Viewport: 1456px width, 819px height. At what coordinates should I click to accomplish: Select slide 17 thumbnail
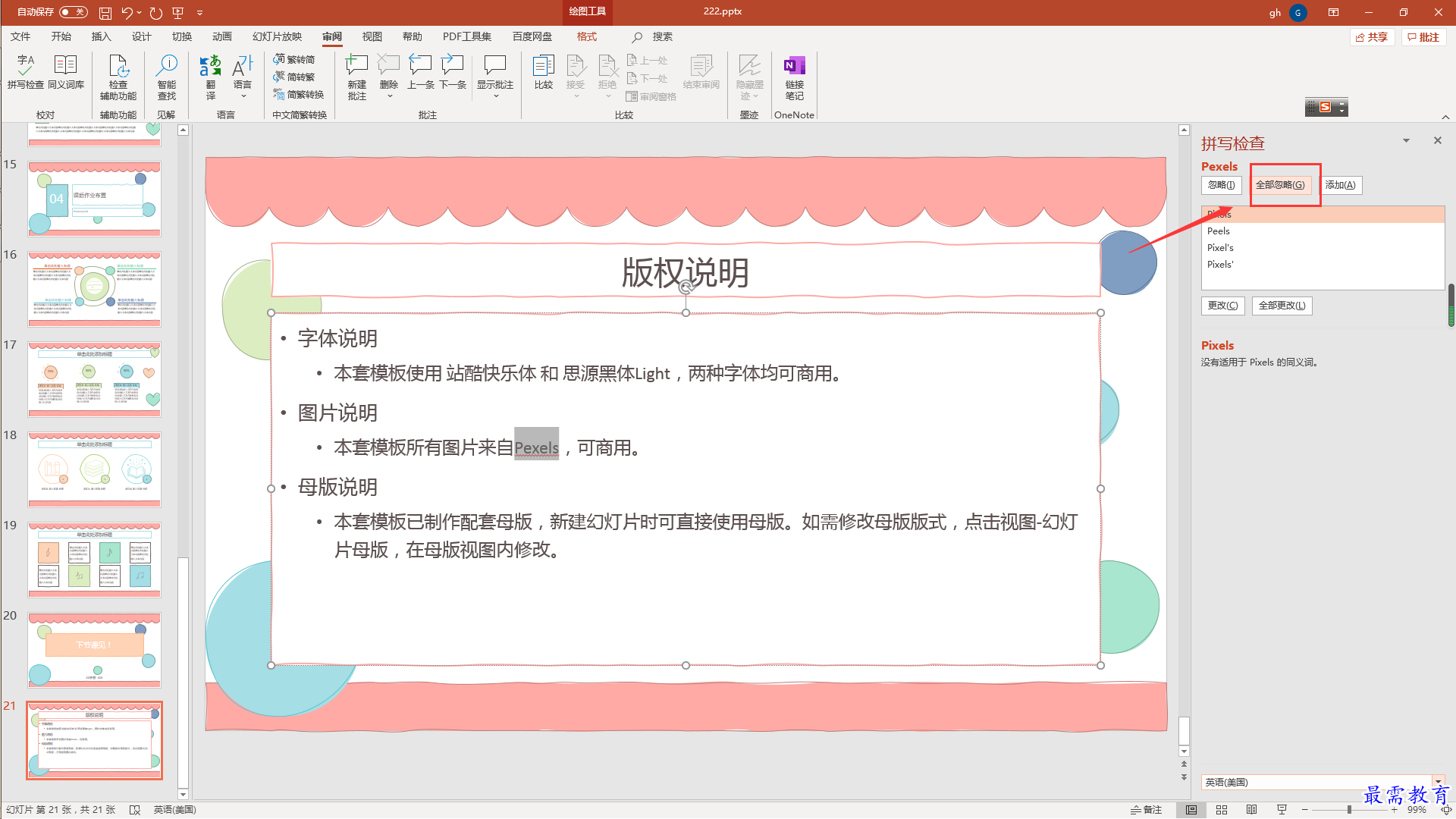(95, 379)
